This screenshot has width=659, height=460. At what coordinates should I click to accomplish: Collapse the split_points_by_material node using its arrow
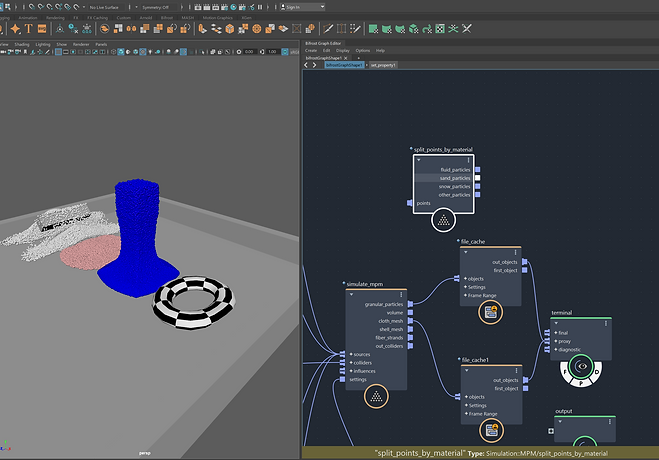click(x=419, y=160)
